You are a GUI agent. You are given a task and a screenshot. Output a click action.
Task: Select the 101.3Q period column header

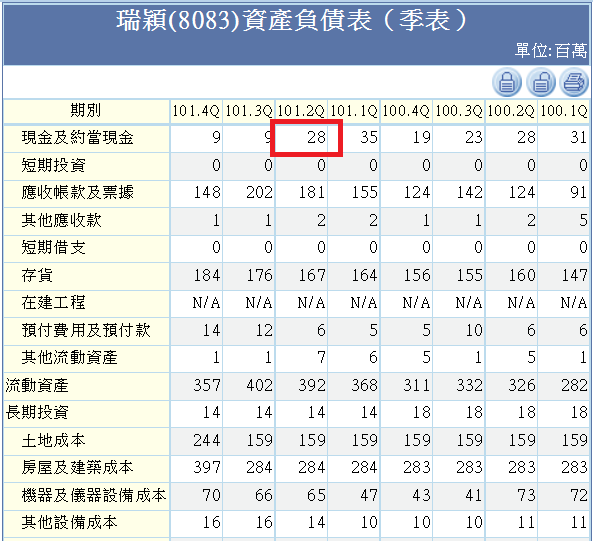point(249,111)
